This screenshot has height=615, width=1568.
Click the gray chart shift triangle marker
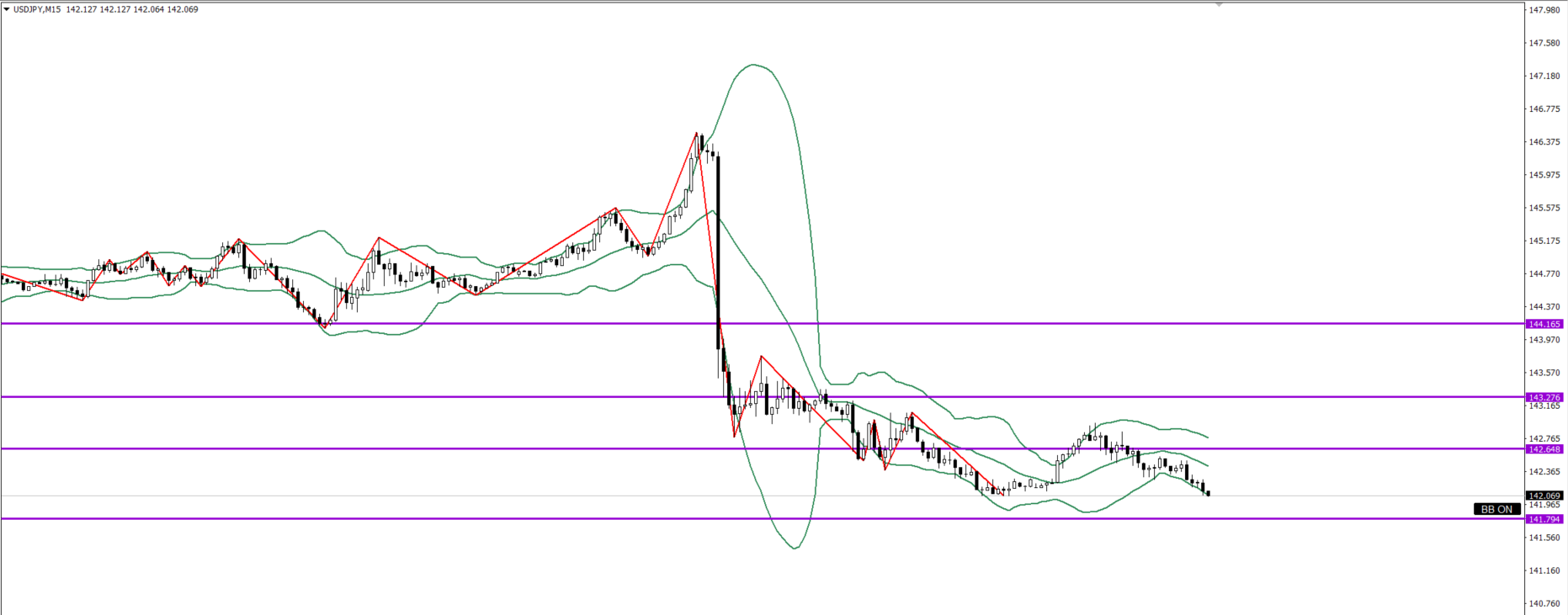(1219, 5)
